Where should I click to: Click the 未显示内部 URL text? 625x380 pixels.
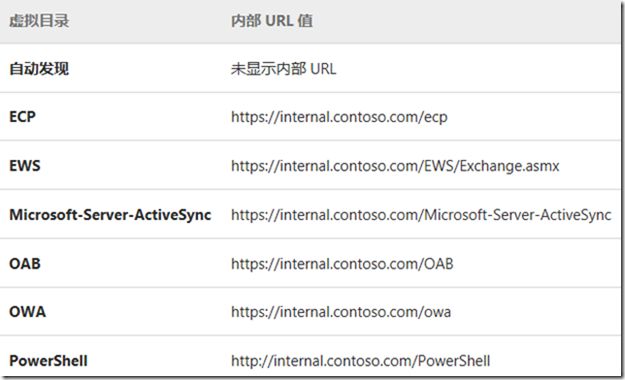point(283,69)
